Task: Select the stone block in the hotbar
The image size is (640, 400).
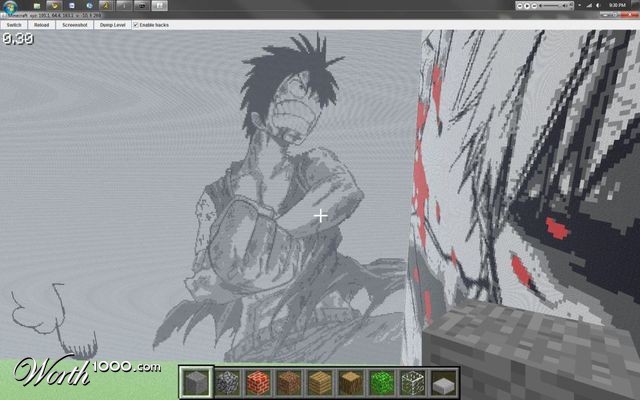Action: [195, 382]
